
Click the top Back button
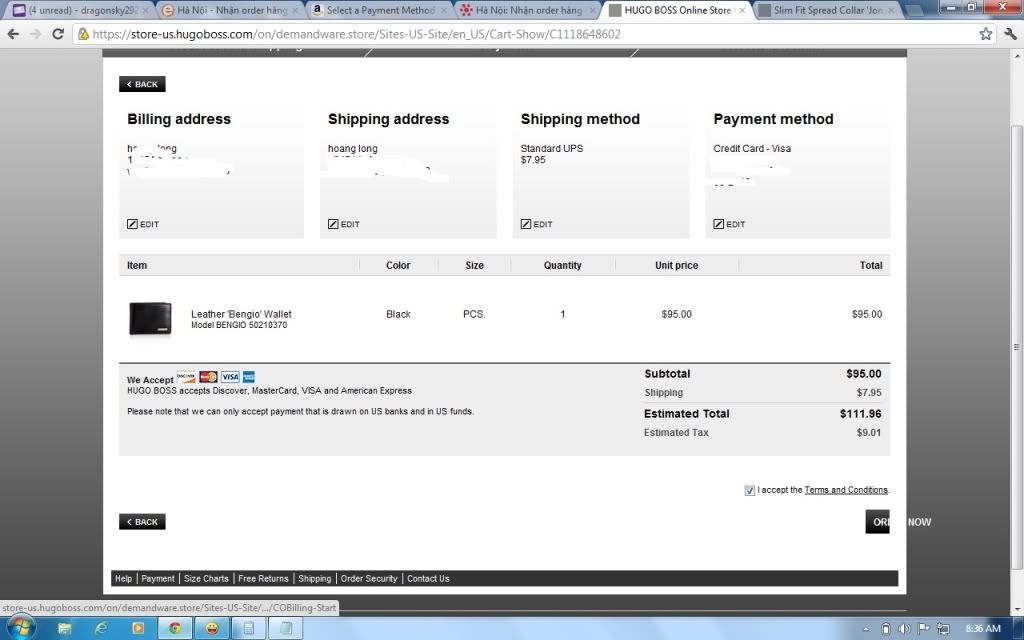(142, 84)
